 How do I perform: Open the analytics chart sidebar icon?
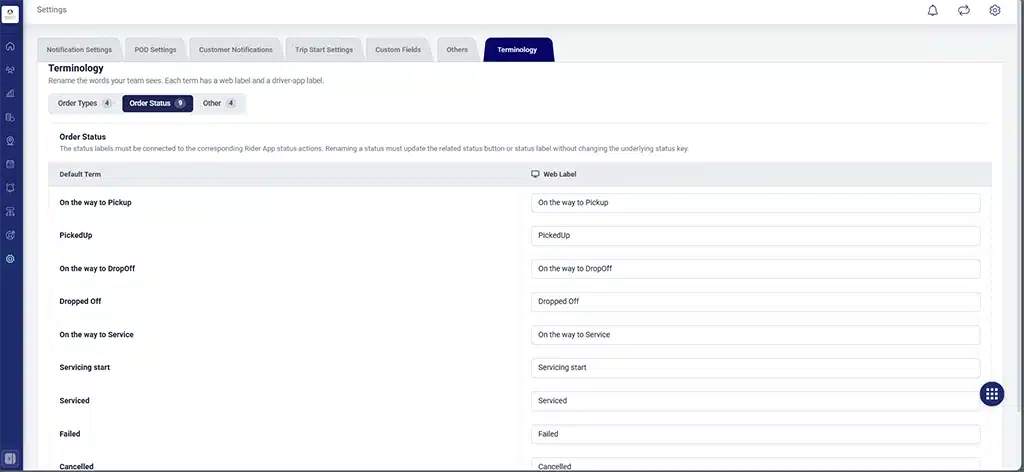10,93
